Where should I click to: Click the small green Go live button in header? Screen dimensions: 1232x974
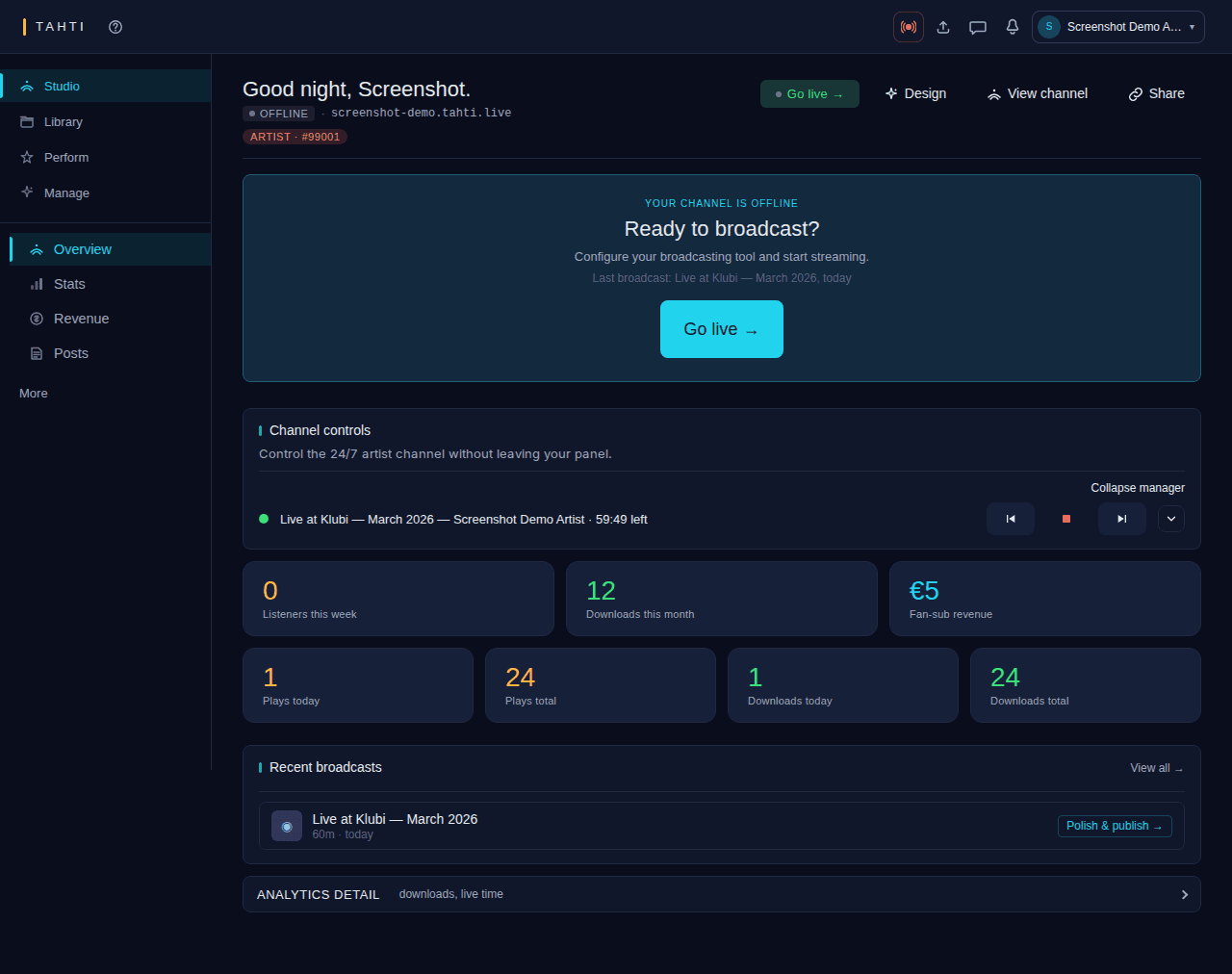(x=809, y=93)
